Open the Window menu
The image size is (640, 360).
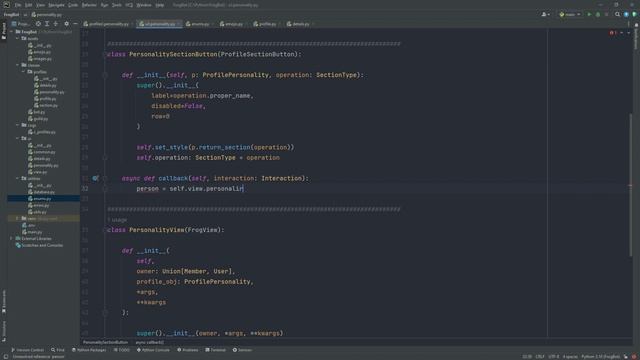coord(144,5)
